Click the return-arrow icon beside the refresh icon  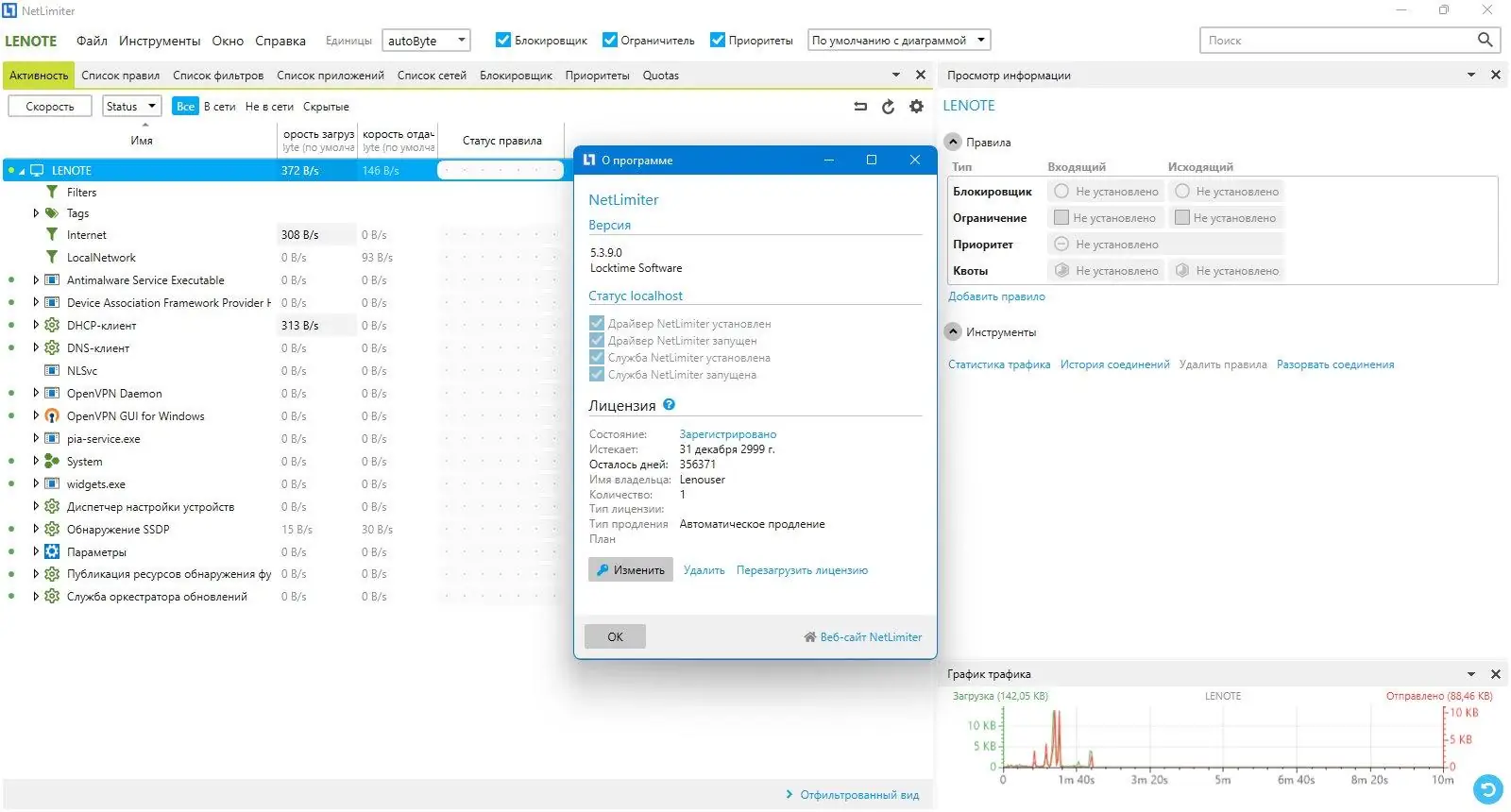860,107
